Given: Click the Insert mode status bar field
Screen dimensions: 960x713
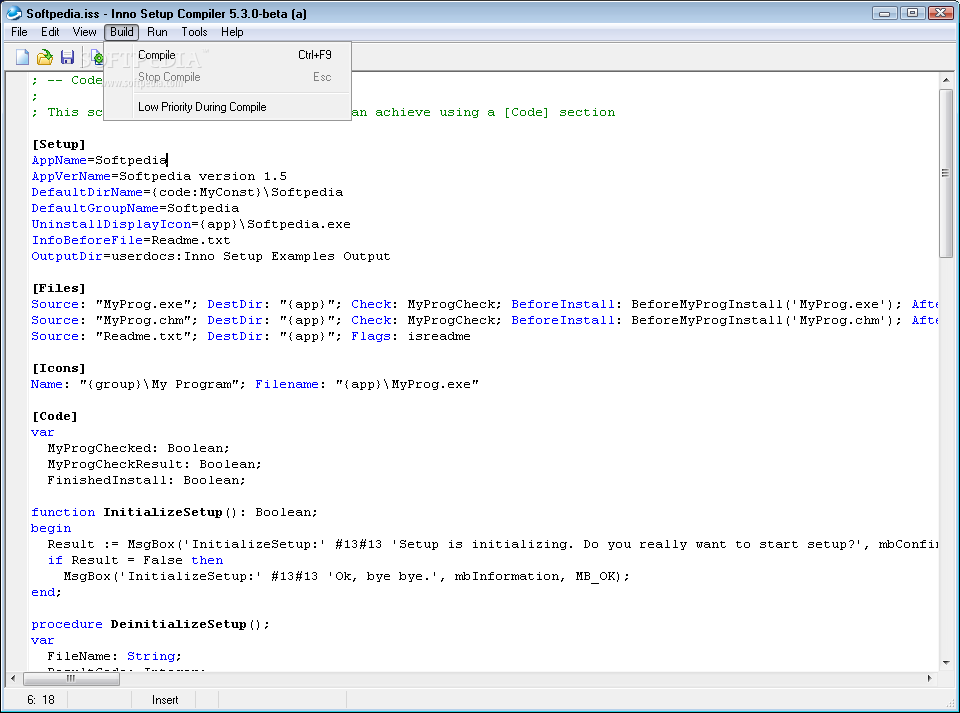Looking at the screenshot, I should pyautogui.click(x=165, y=700).
